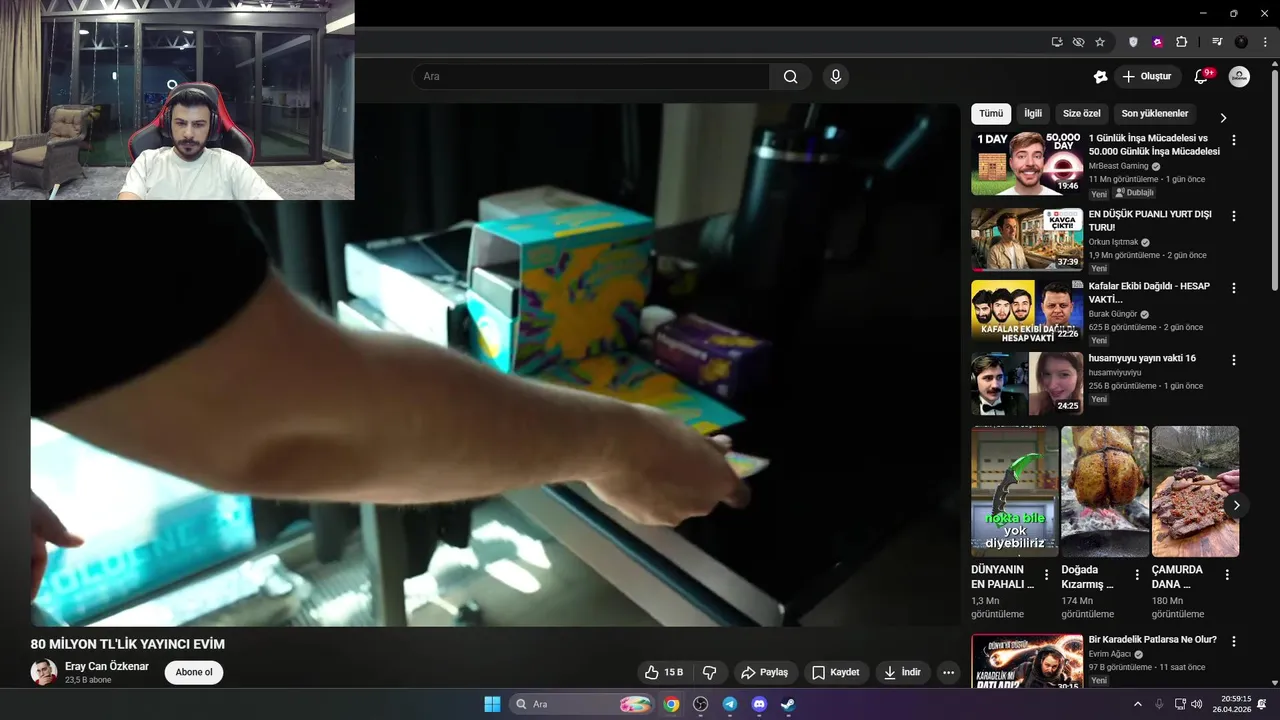Toggle the system tray volume icon
This screenshot has height=720, width=1280.
tap(1197, 704)
